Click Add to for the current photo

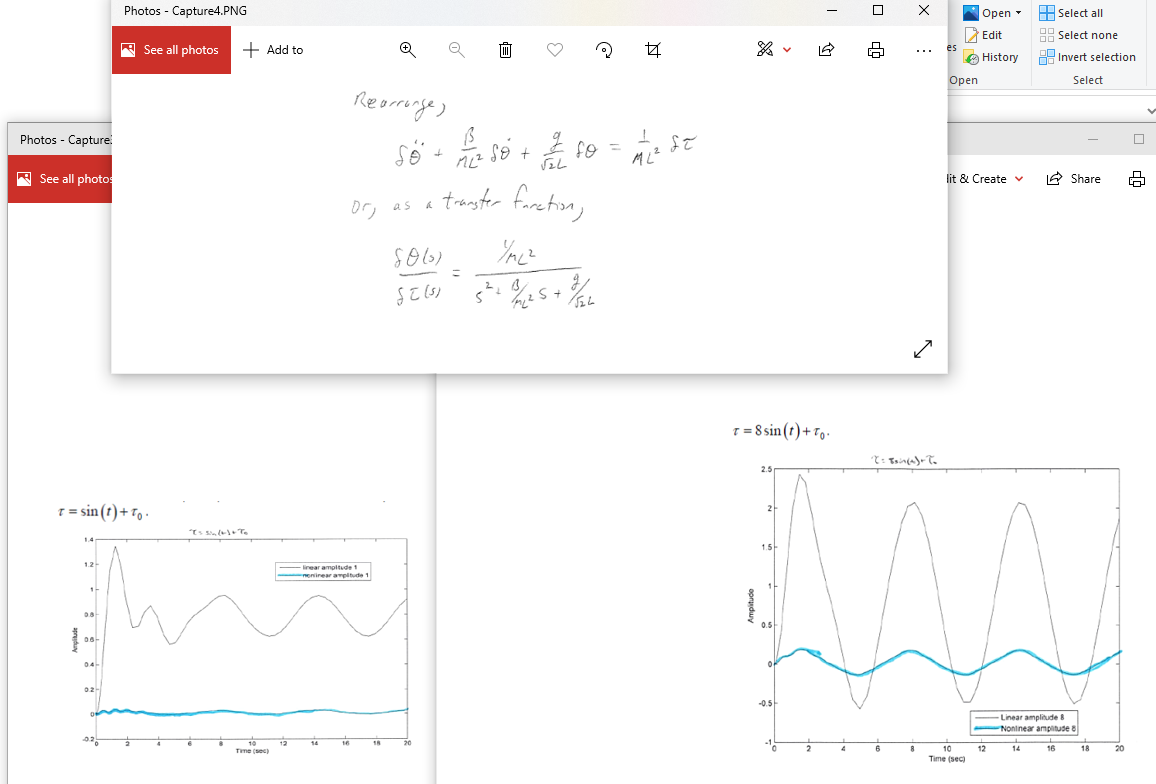point(273,49)
